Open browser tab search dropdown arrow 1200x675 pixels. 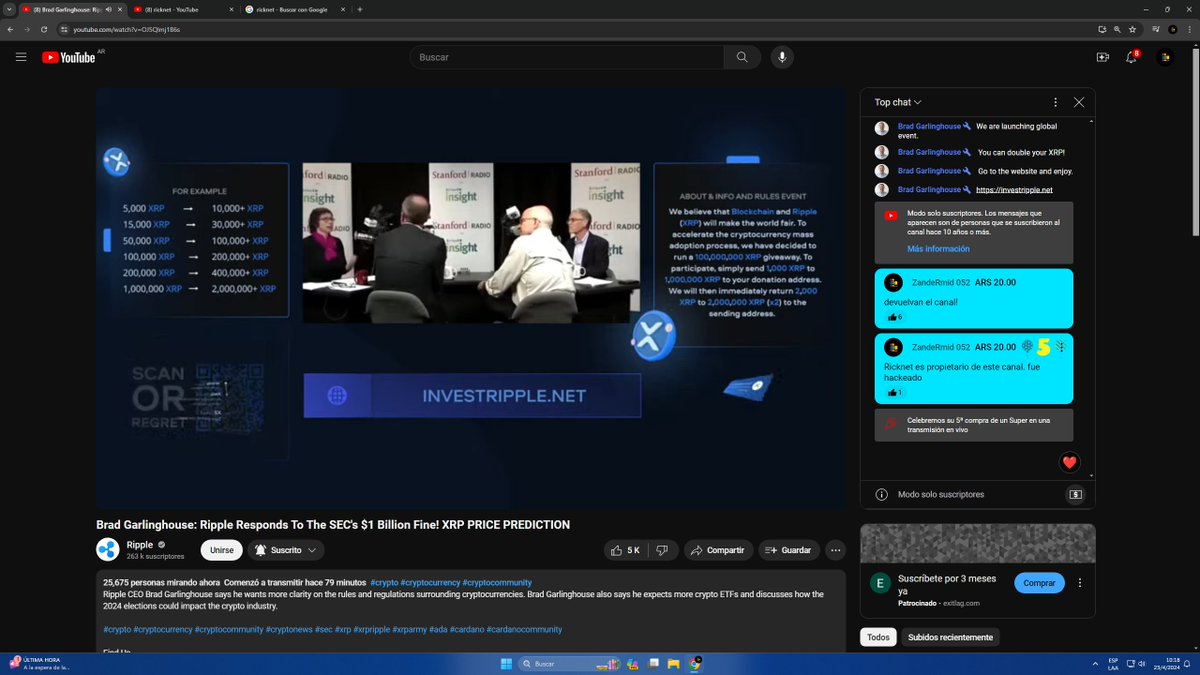coord(9,9)
